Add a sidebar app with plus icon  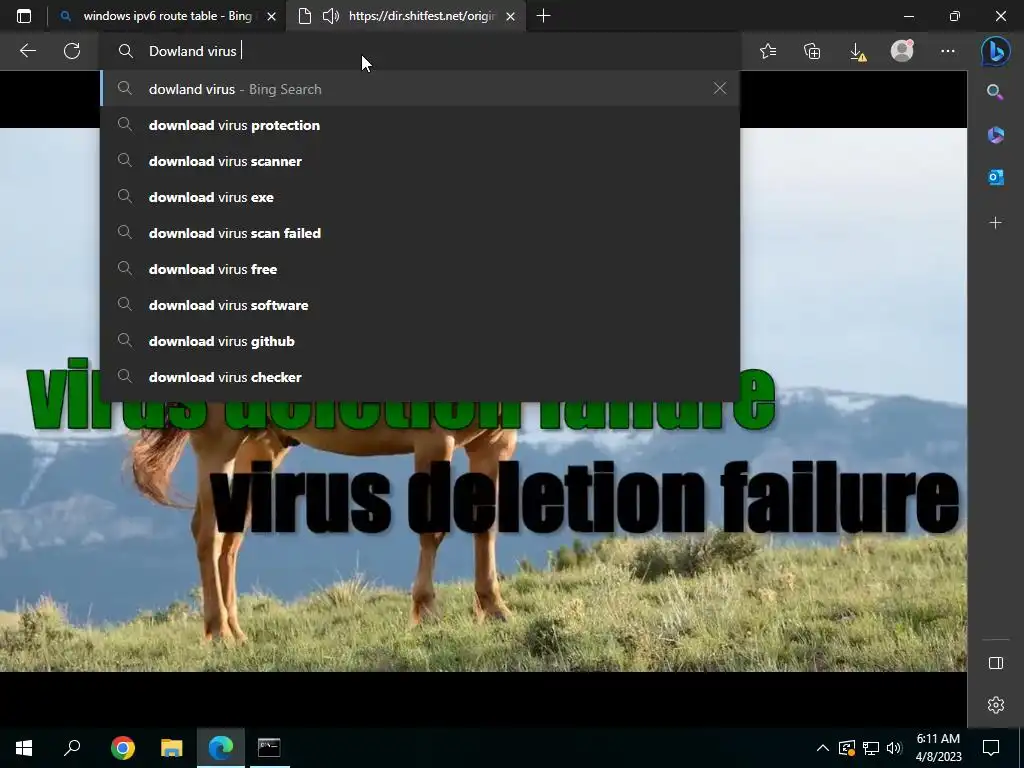click(995, 223)
